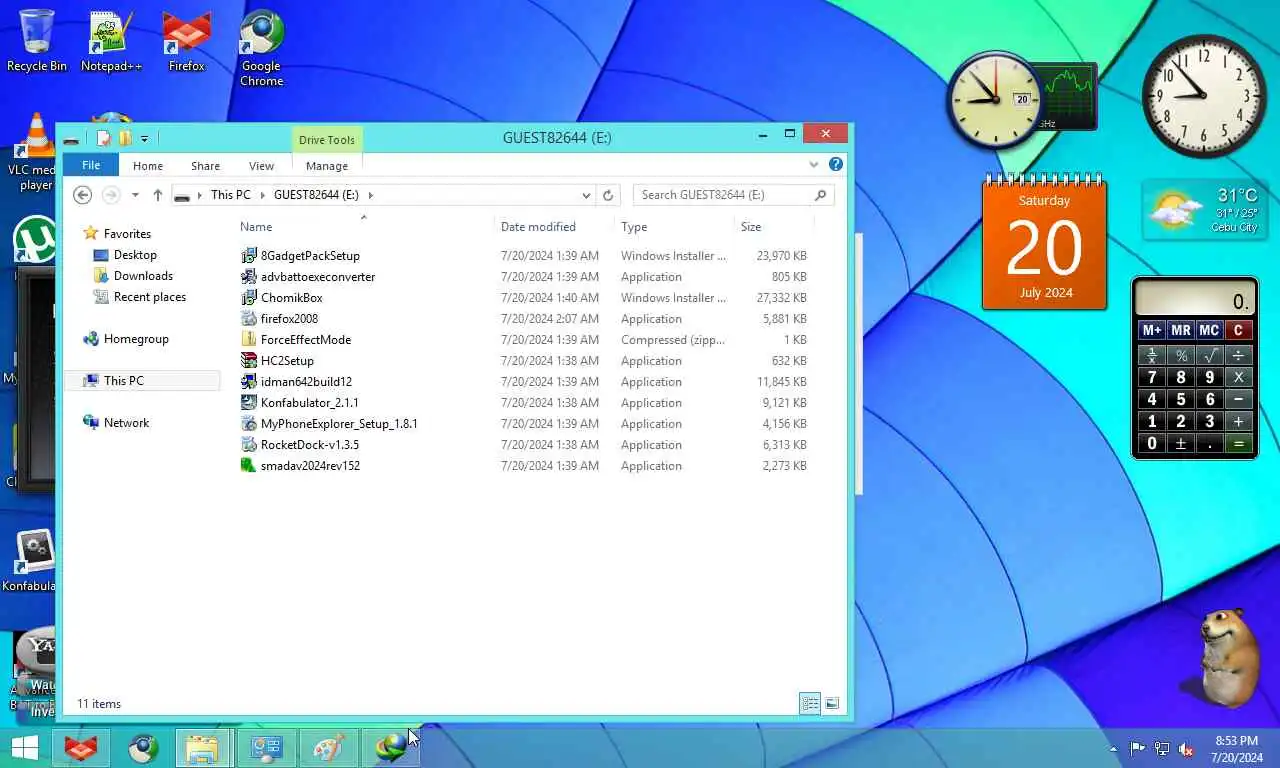Open Chrome from the taskbar
Viewport: 1280px width, 768px height.
pos(143,748)
